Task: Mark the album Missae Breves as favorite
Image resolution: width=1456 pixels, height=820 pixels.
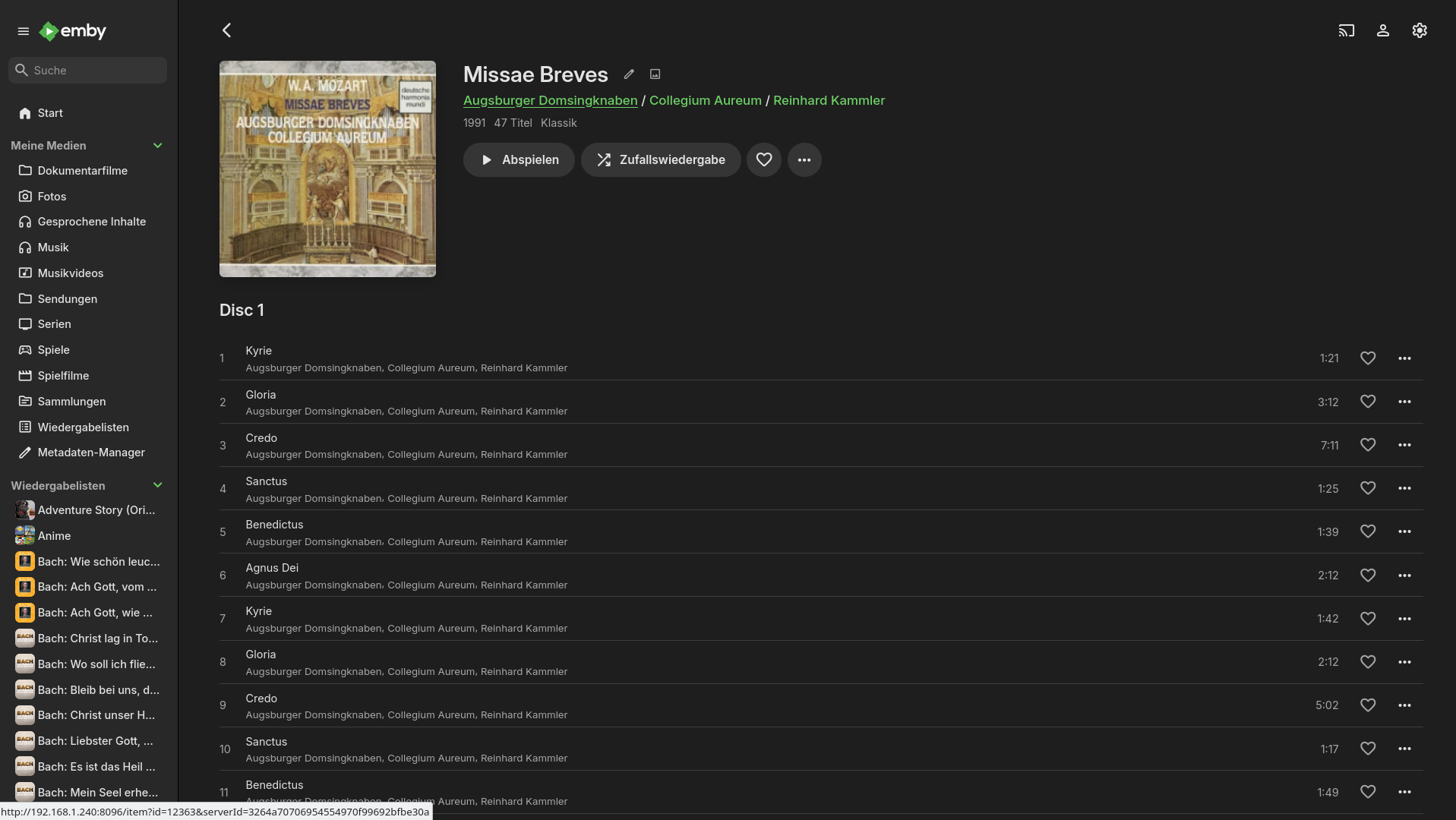Action: pos(764,160)
